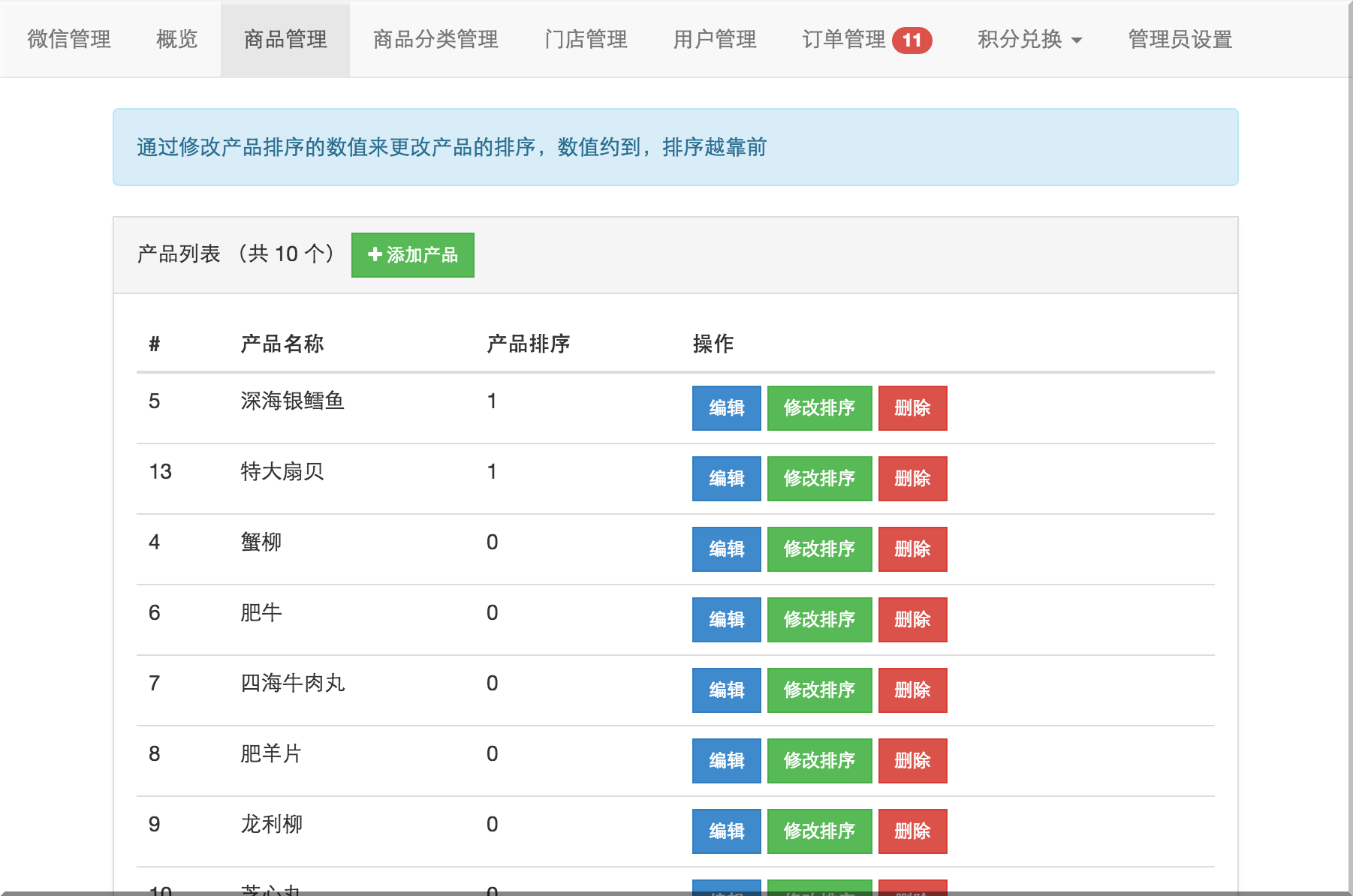Click 删除 for 四海牛肉丸
This screenshot has height=896, width=1353.
tap(912, 690)
